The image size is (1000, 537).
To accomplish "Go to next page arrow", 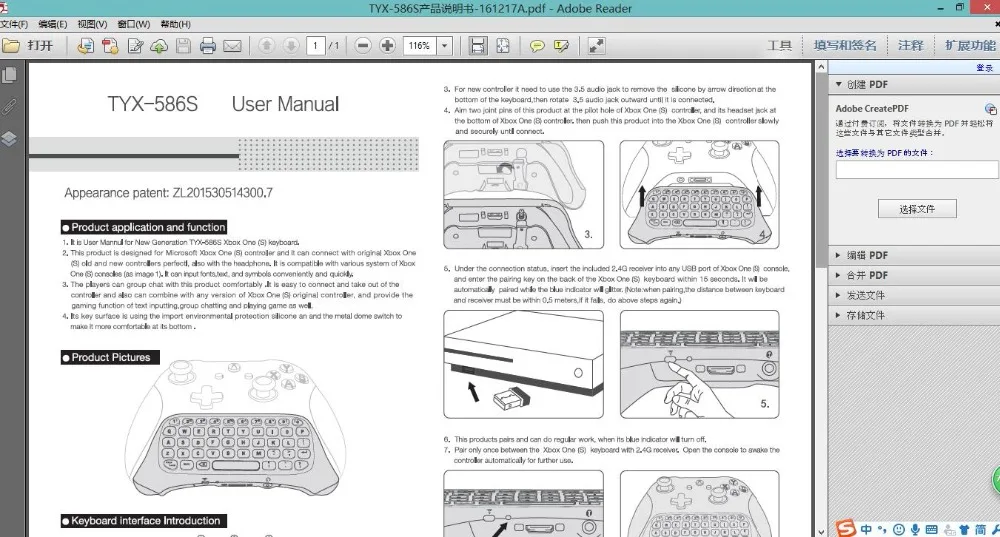I will click(291, 46).
